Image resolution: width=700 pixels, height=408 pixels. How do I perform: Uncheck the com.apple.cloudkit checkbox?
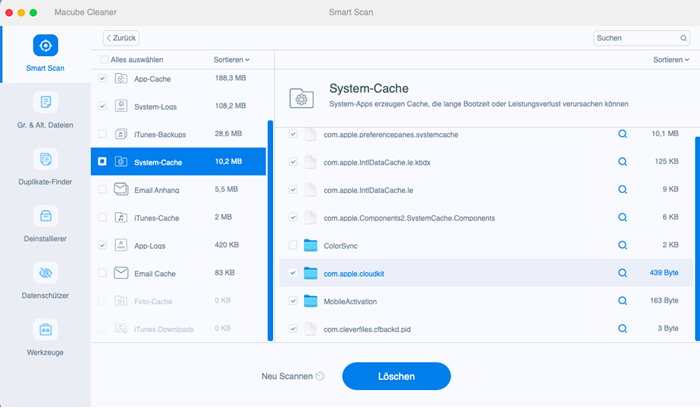(x=293, y=273)
